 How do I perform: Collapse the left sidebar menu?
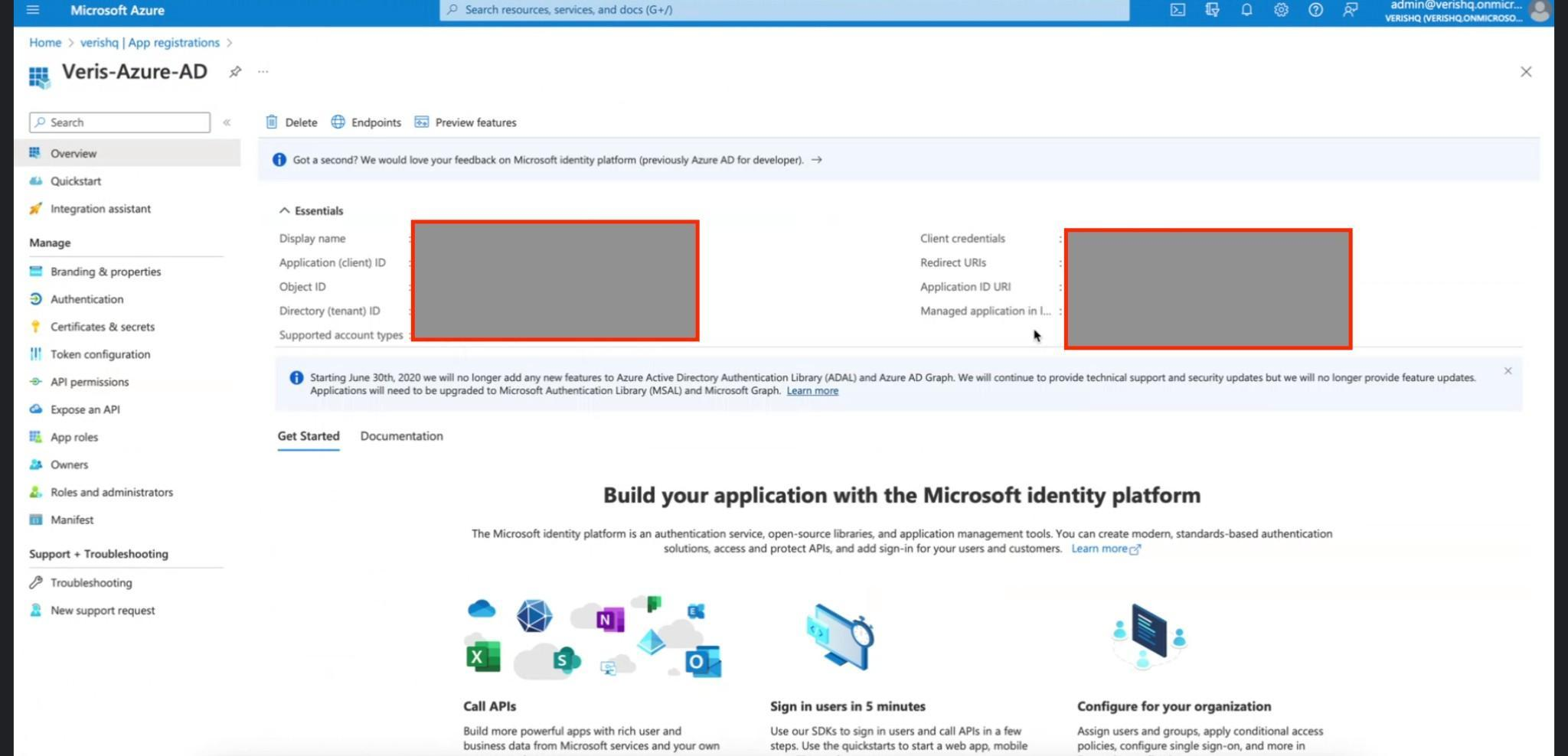(227, 122)
